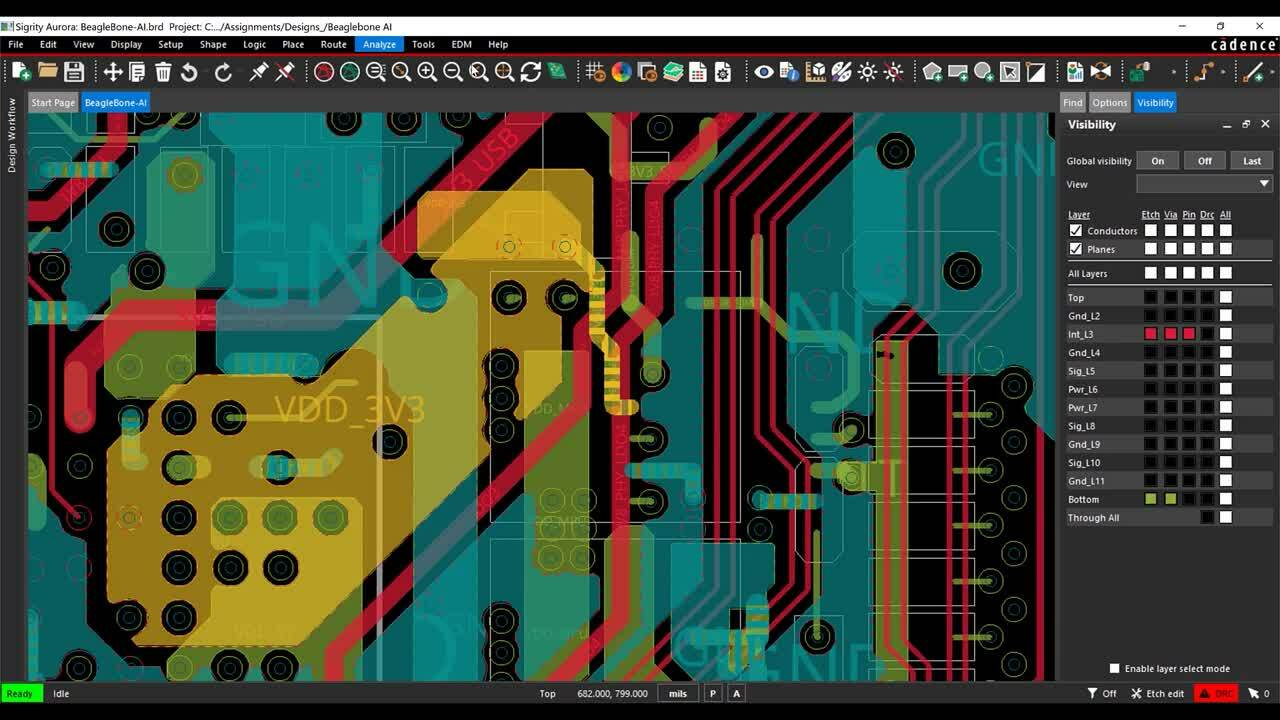Select the Copy tool

pyautogui.click(x=137, y=71)
